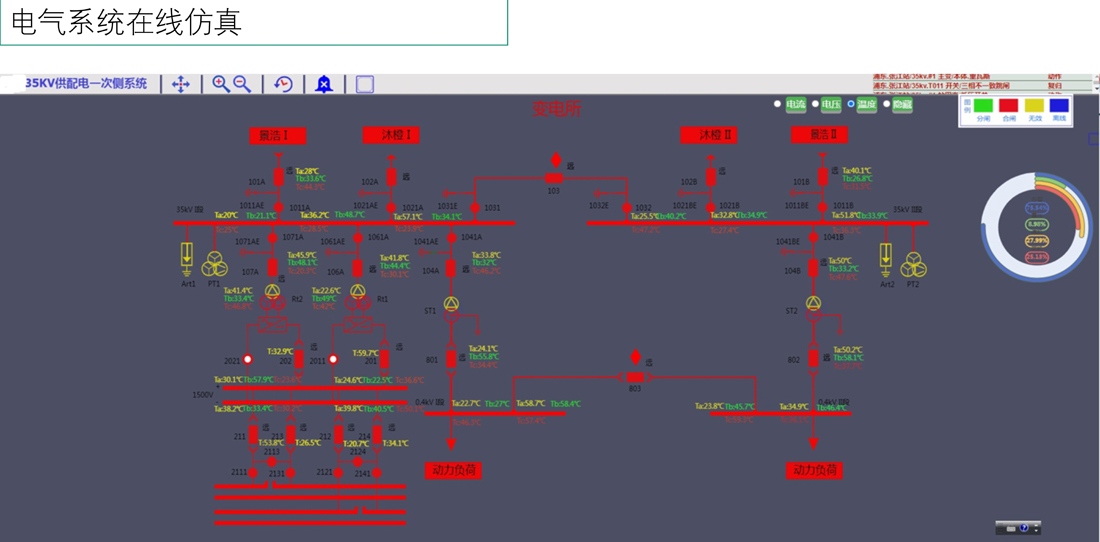
Task: Click the 8.98% donut chart label
Action: tap(1036, 224)
